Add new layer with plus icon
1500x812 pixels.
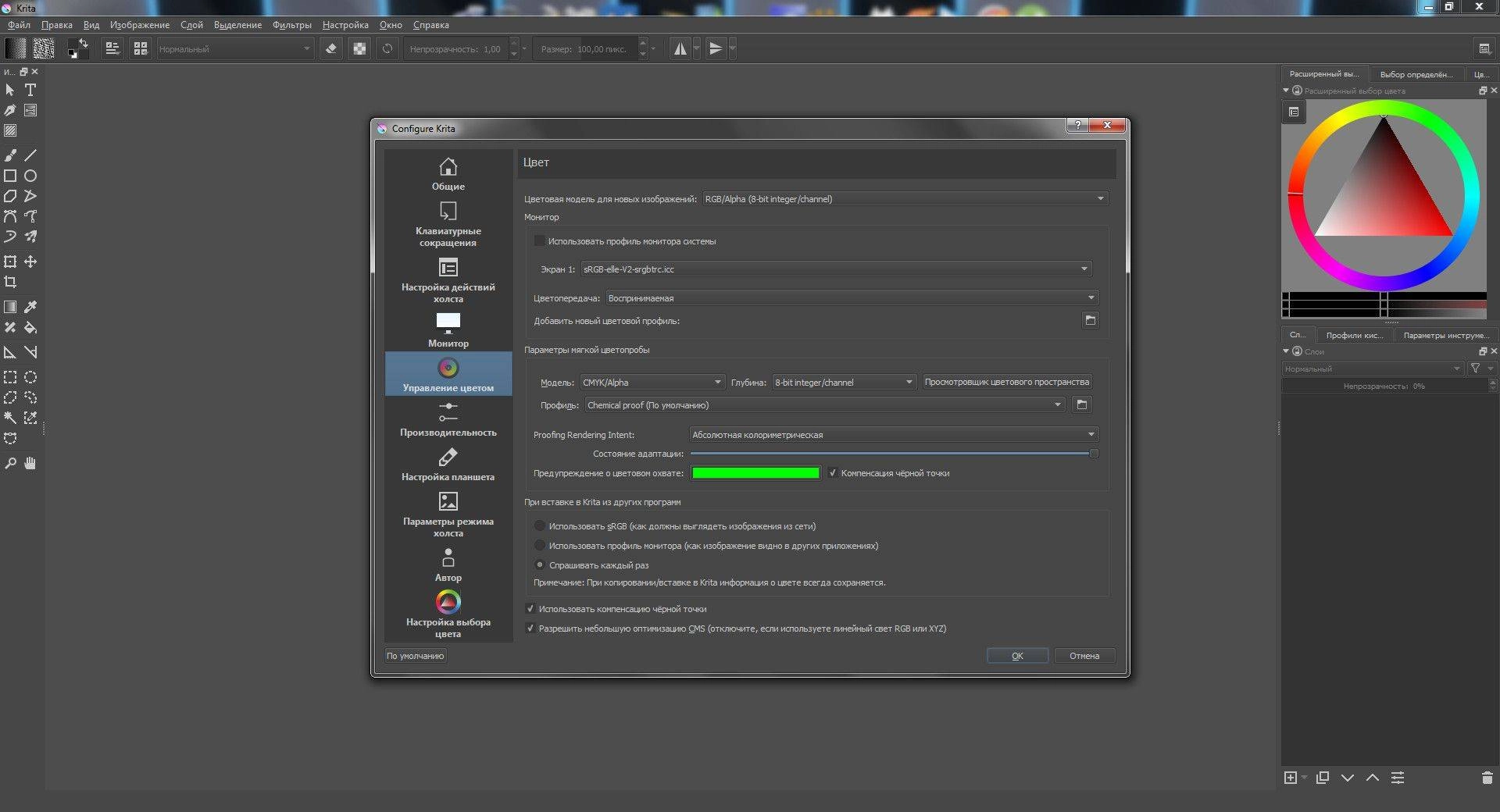(x=1291, y=778)
